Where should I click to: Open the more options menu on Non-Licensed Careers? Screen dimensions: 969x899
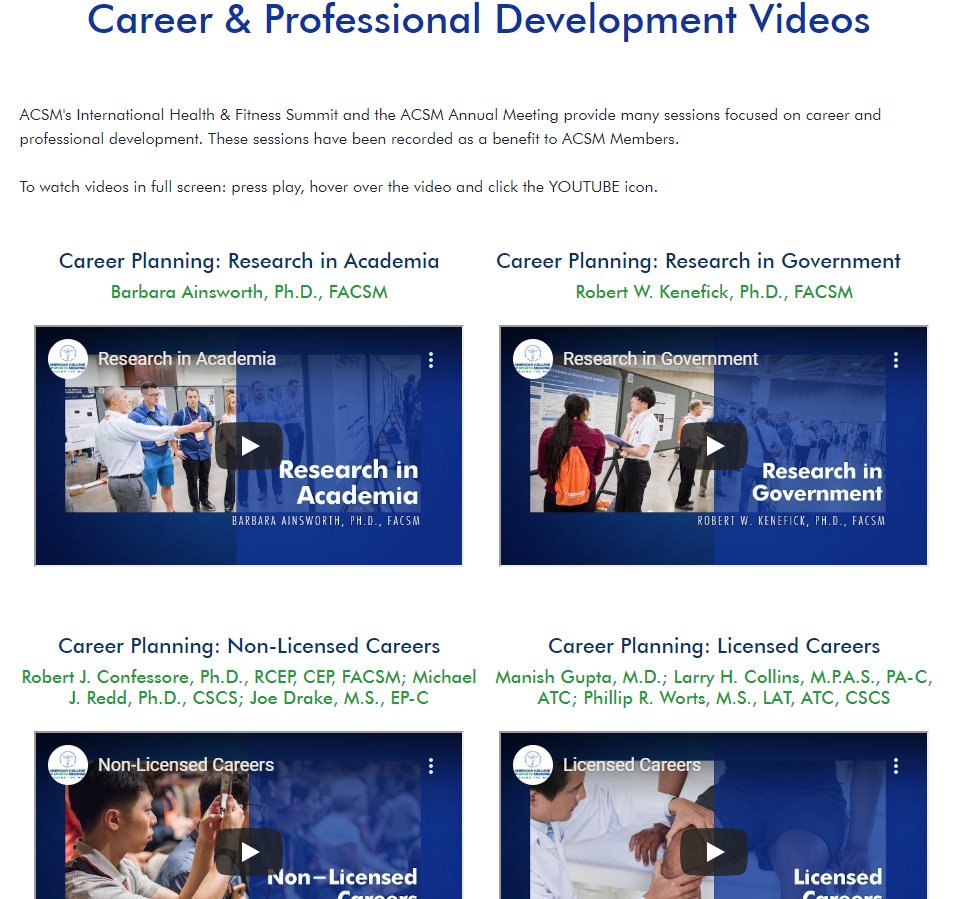431,766
